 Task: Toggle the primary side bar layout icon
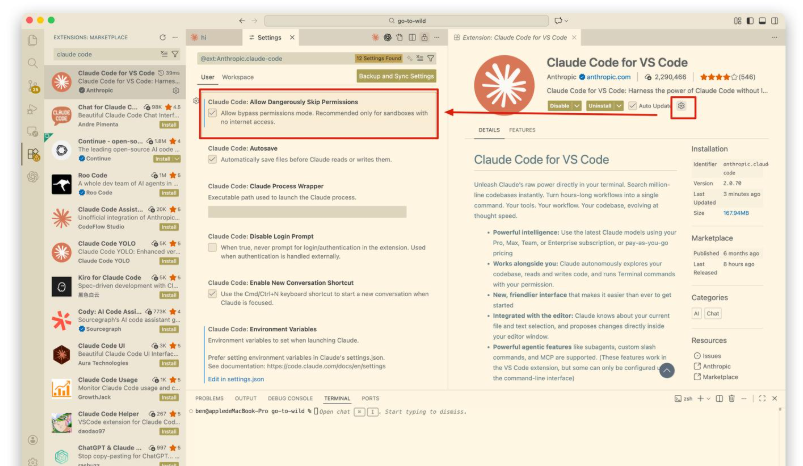(750, 20)
